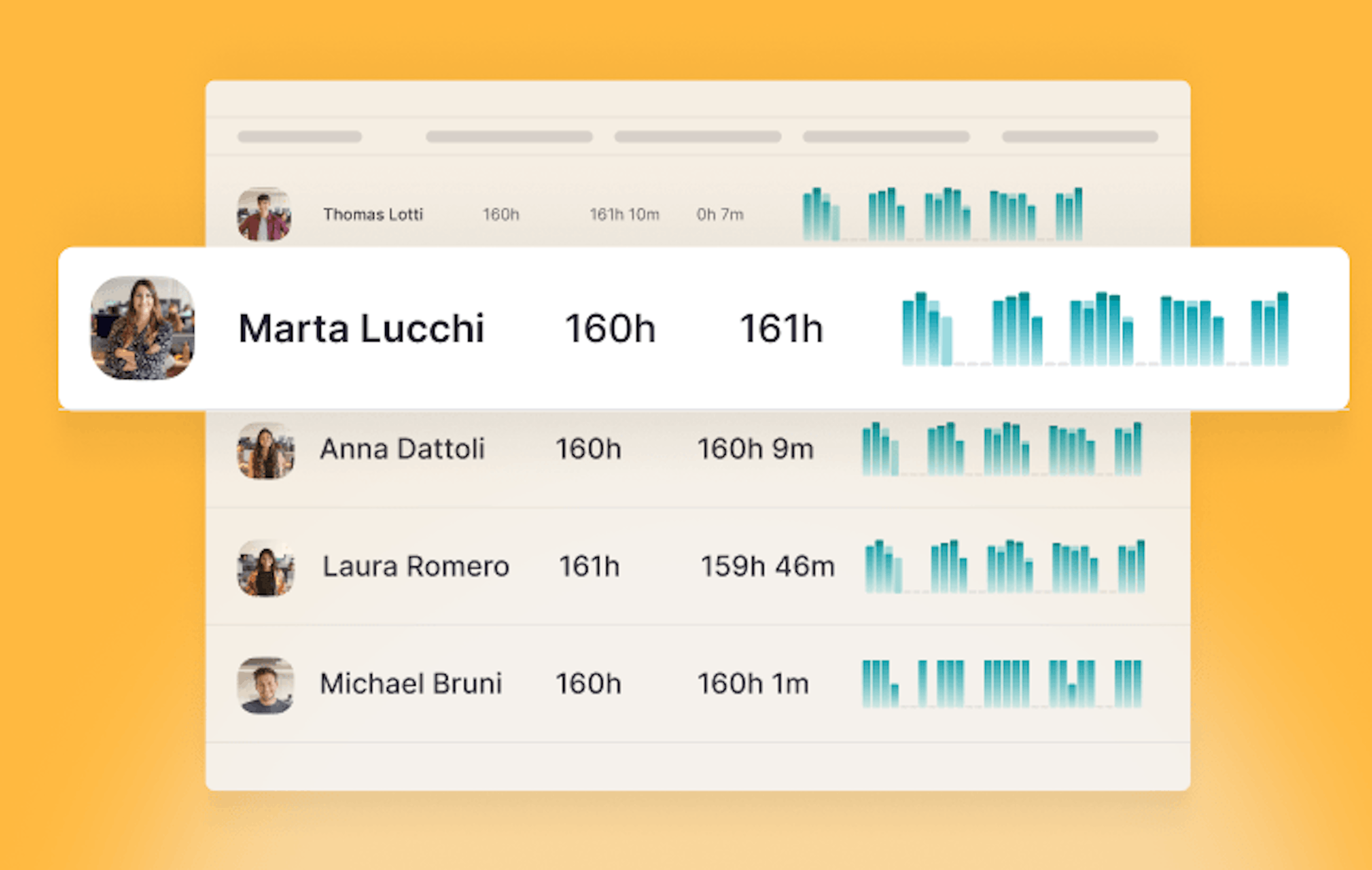The width and height of the screenshot is (1372, 870).
Task: Click Laura Romero's 159h 46m worked value
Action: 767,566
